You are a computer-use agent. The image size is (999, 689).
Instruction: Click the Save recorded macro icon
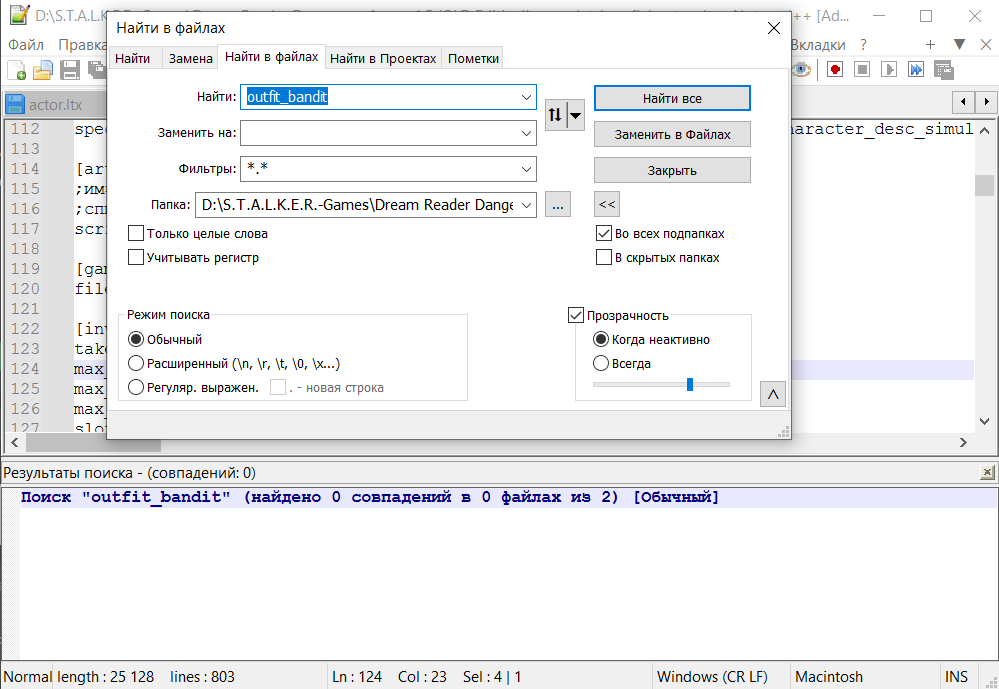943,69
